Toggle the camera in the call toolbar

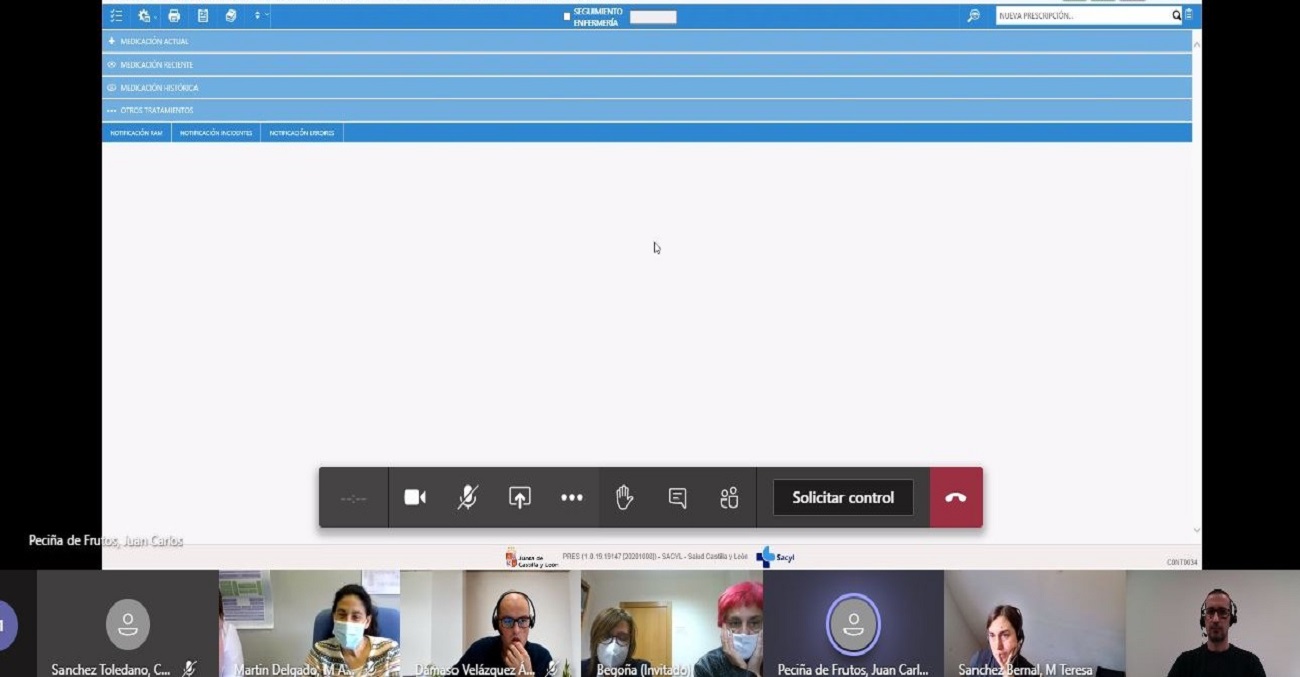pos(415,498)
